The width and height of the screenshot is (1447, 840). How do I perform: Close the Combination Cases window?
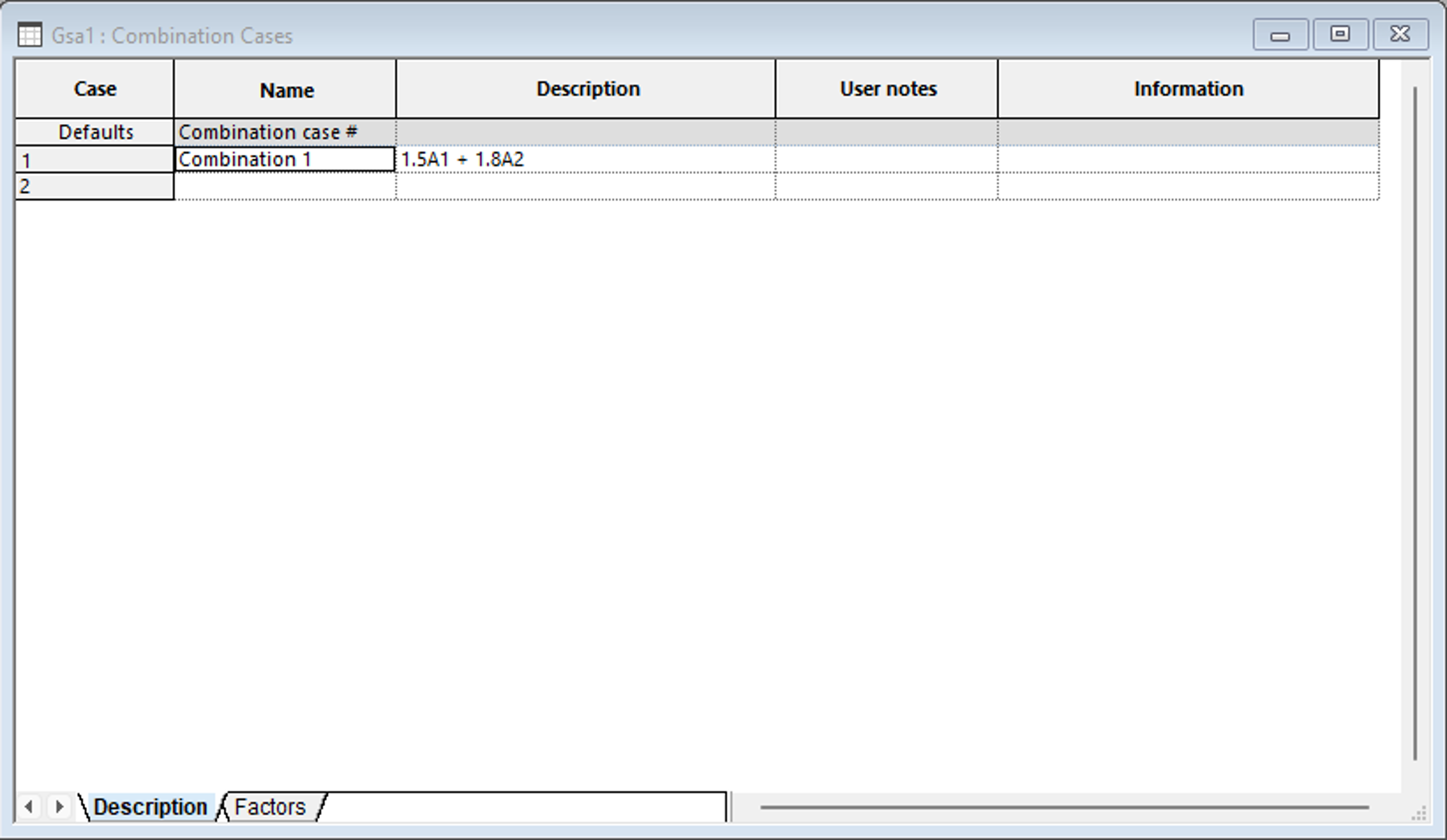point(1400,35)
